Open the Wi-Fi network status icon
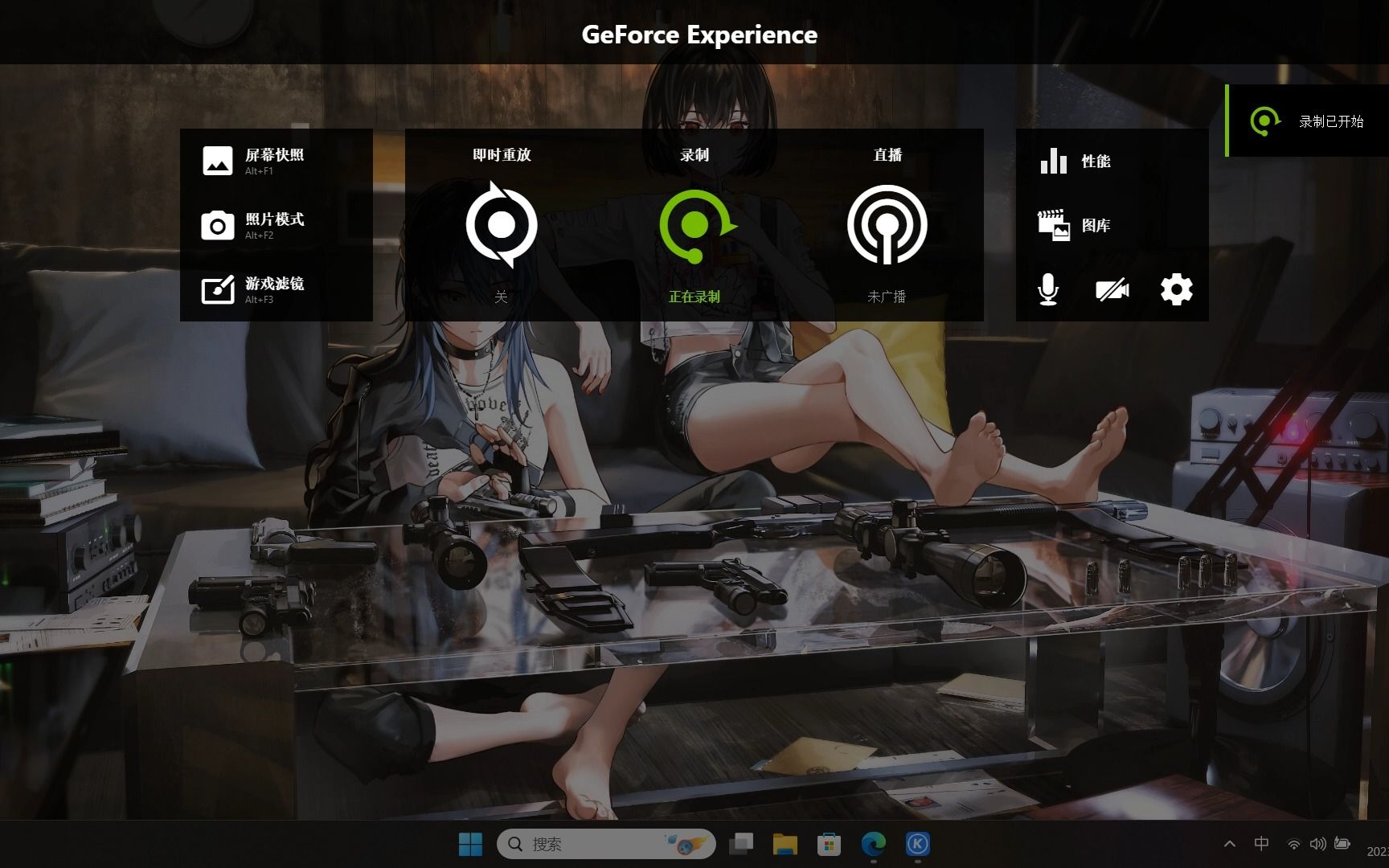Image resolution: width=1389 pixels, height=868 pixels. 1294,845
